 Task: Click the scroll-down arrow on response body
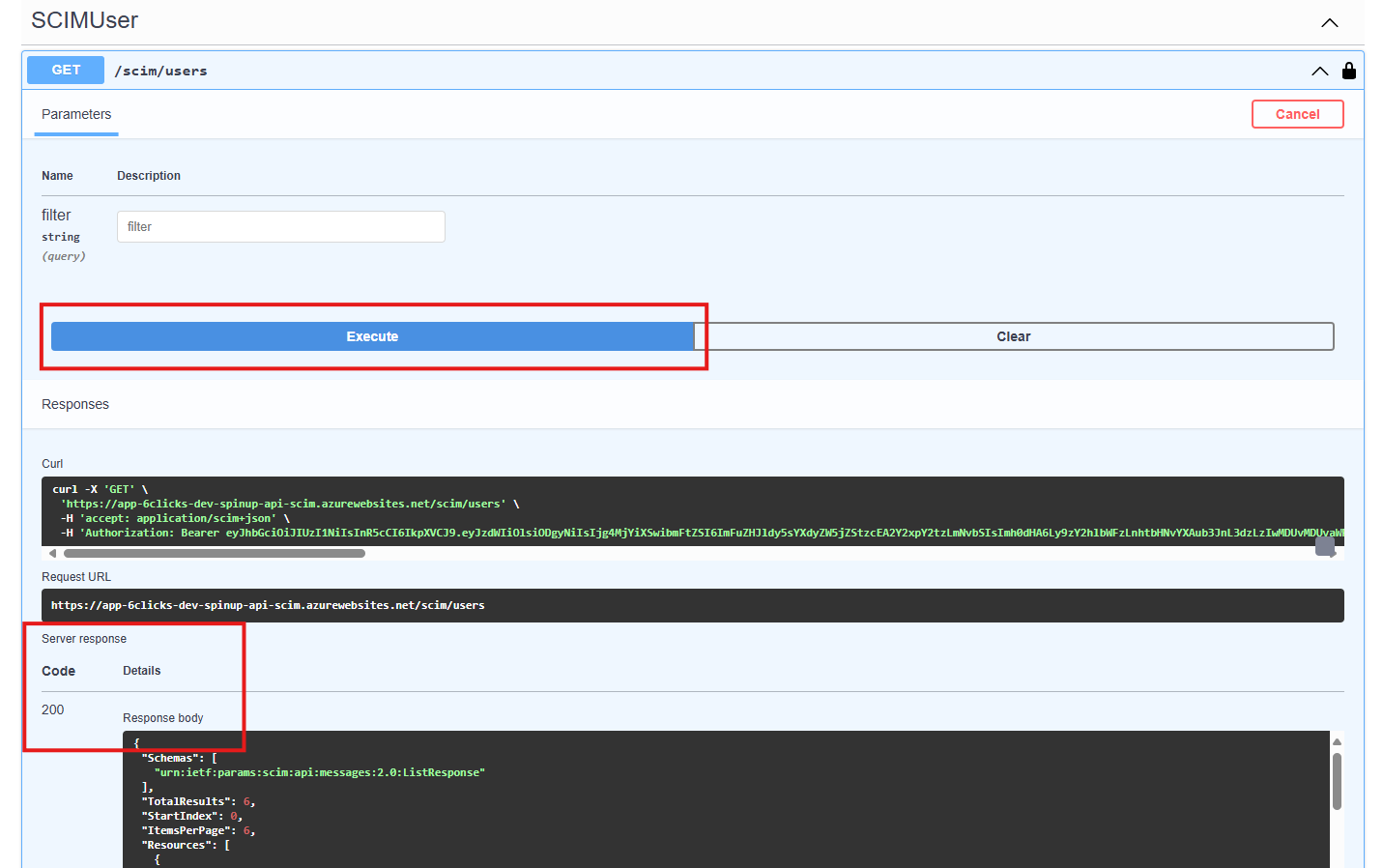tap(1337, 861)
